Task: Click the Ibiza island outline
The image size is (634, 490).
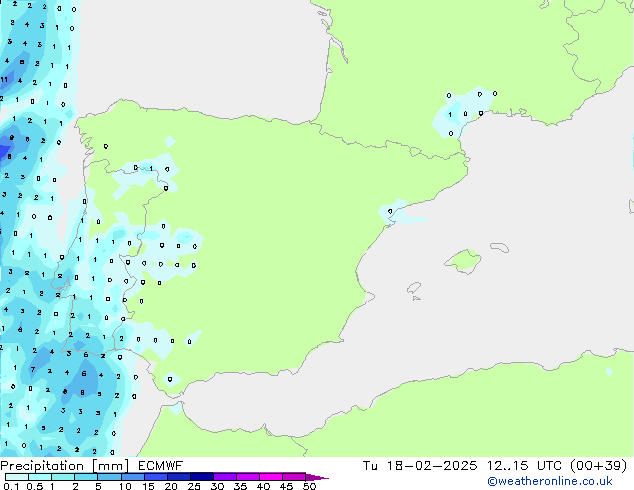Action: tap(414, 288)
